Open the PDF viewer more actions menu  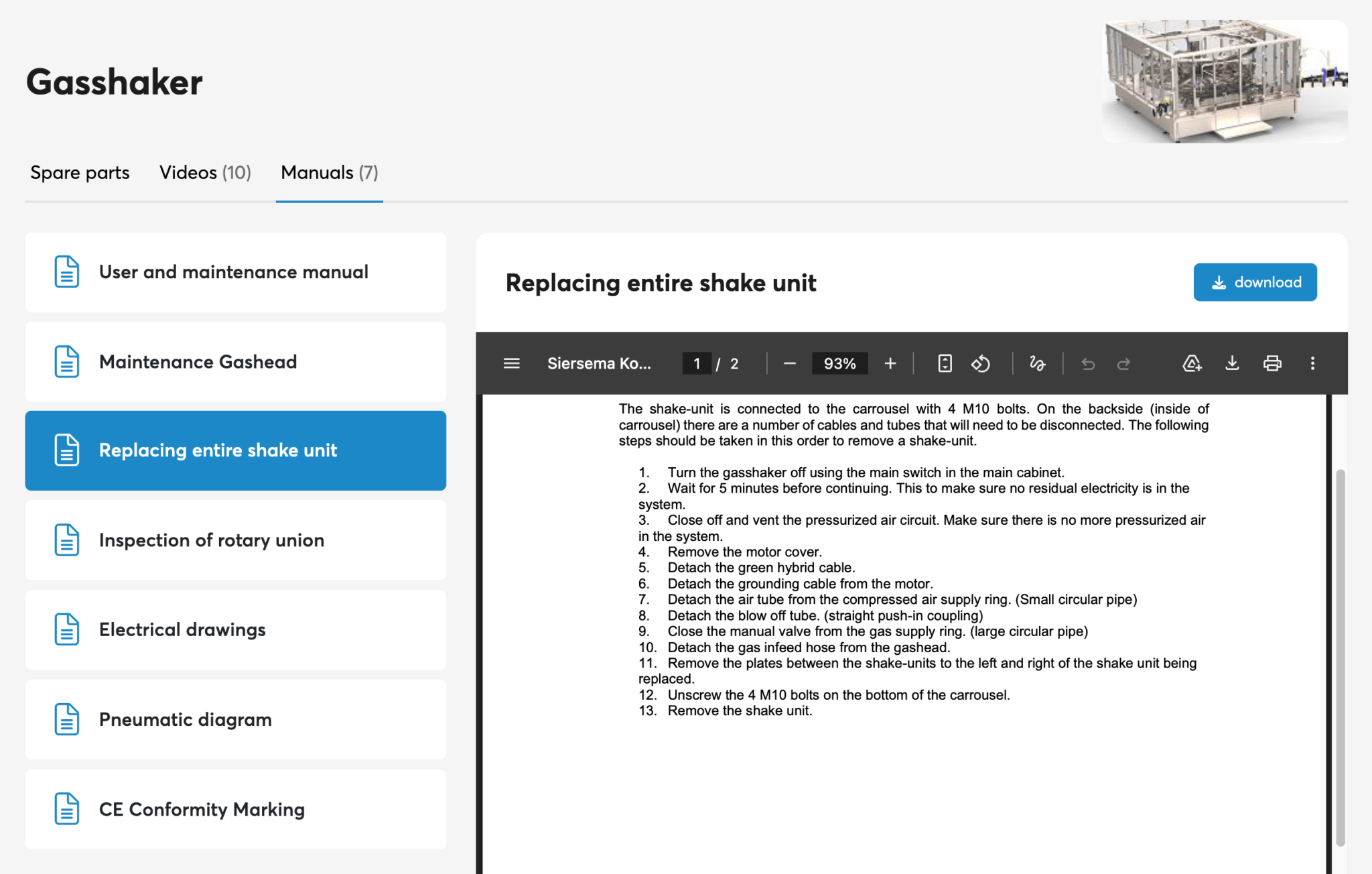(1312, 363)
